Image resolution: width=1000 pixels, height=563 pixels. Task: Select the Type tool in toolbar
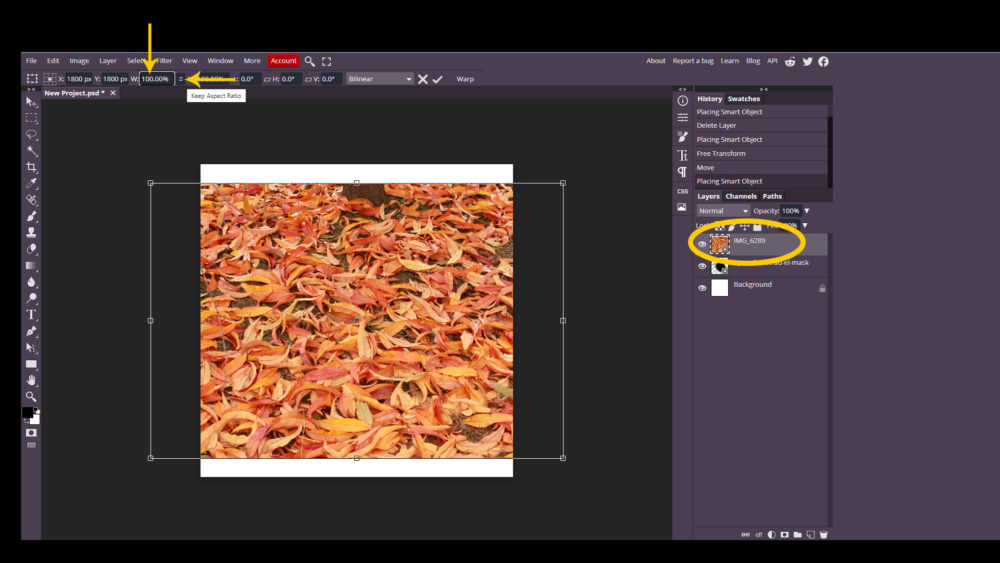pyautogui.click(x=31, y=314)
